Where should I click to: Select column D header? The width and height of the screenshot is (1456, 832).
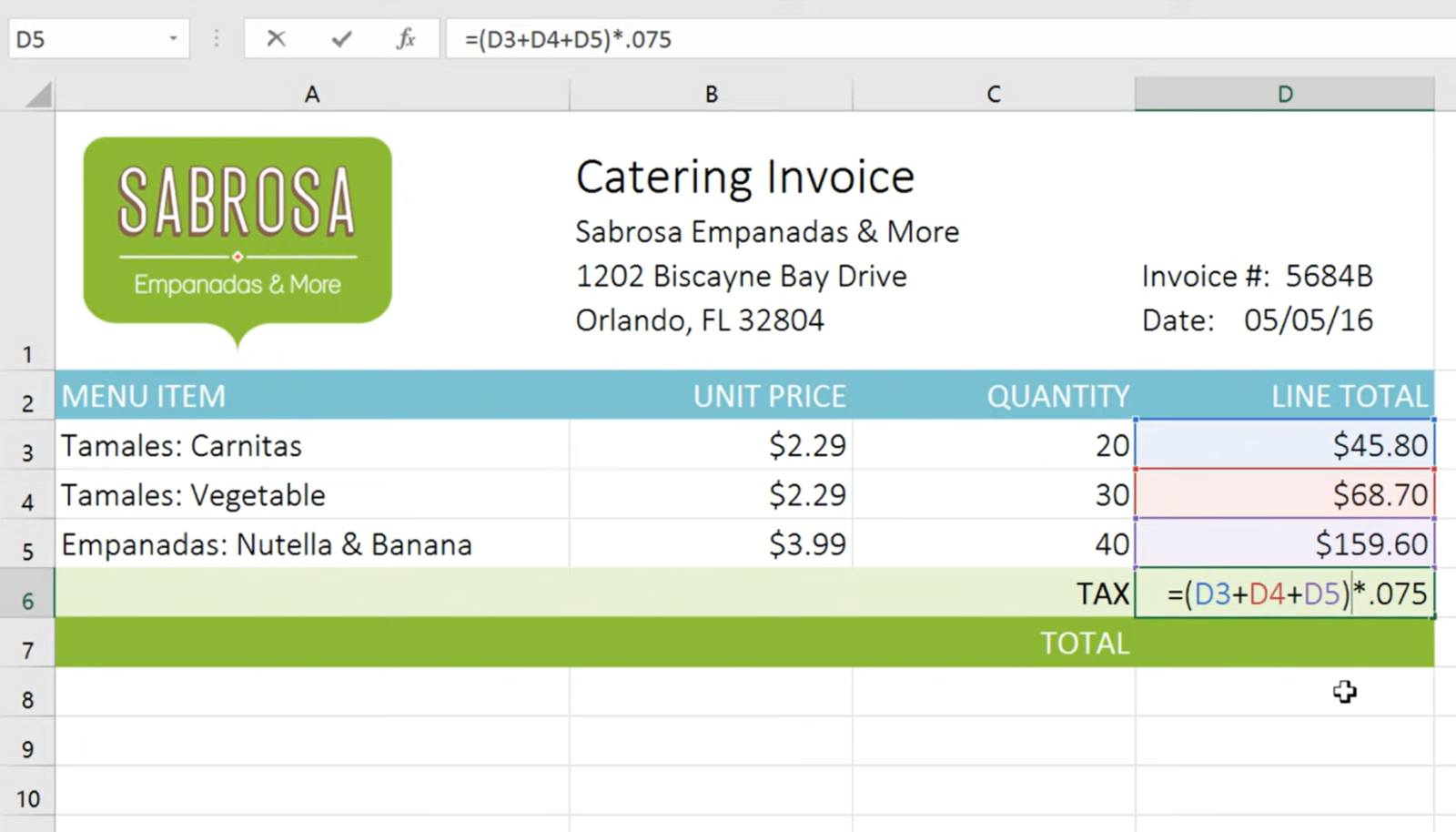pyautogui.click(x=1284, y=95)
